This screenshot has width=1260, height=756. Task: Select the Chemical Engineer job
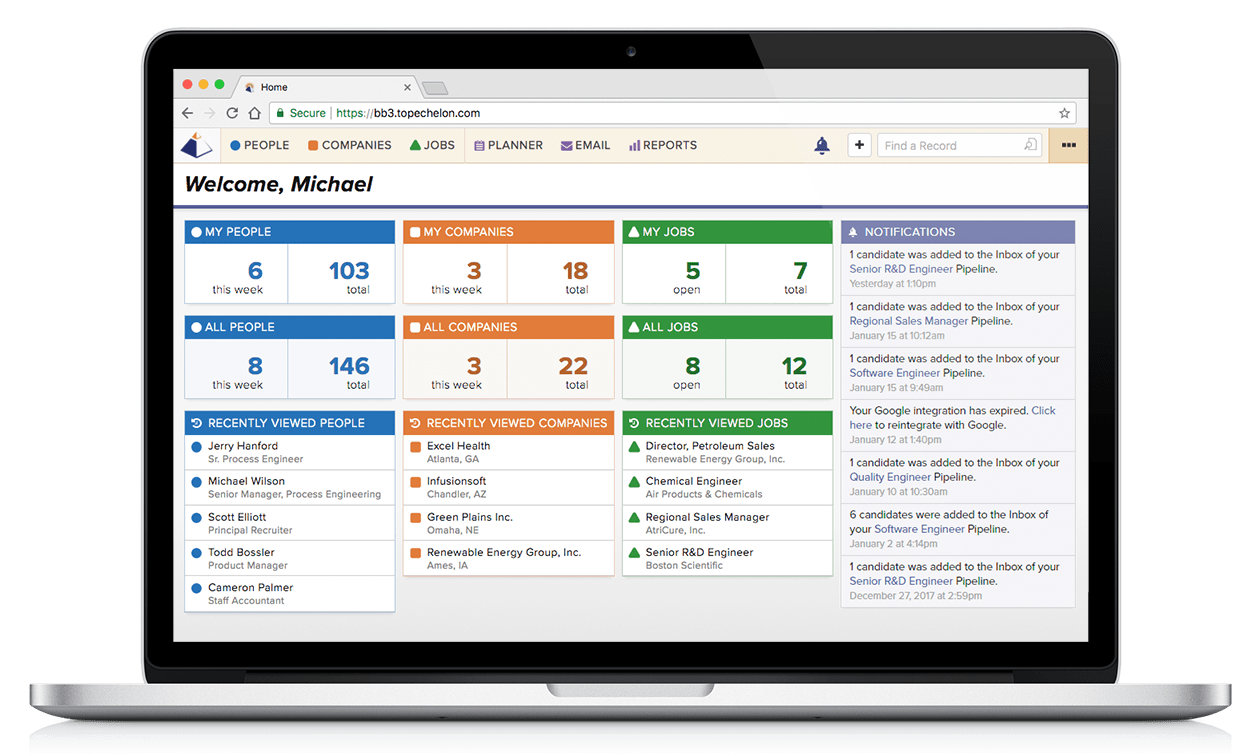pos(693,481)
